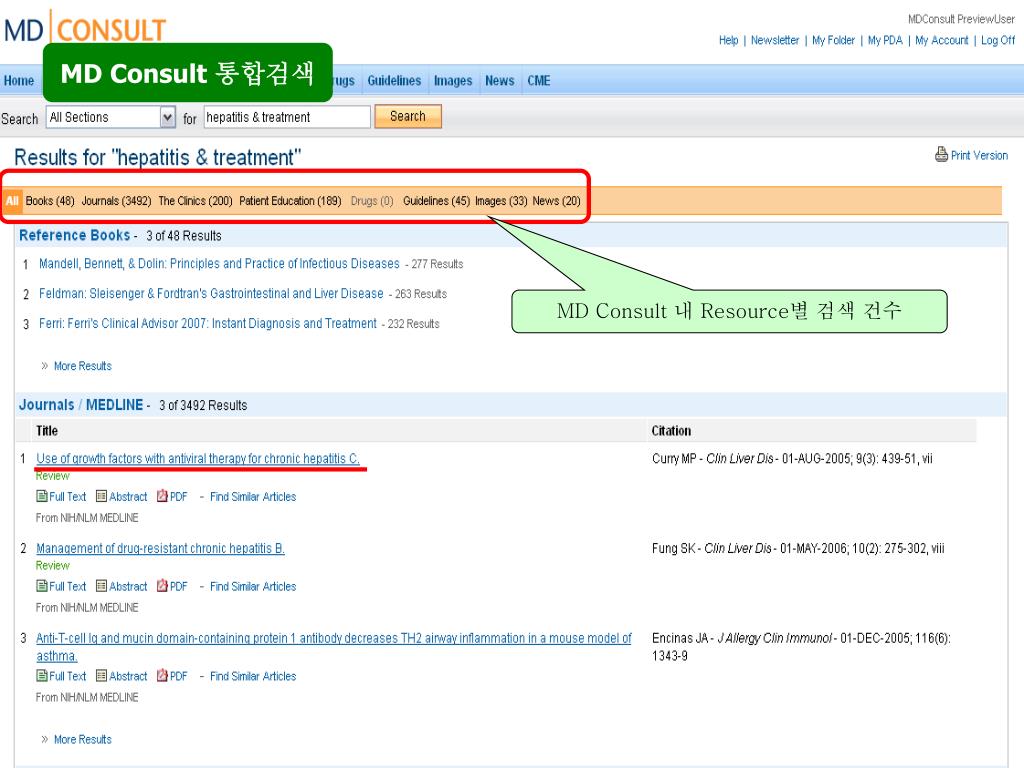Open PDF icon for Anti-T-cell Ig article
Screen dimensions: 1024x768
pyautogui.click(x=162, y=675)
